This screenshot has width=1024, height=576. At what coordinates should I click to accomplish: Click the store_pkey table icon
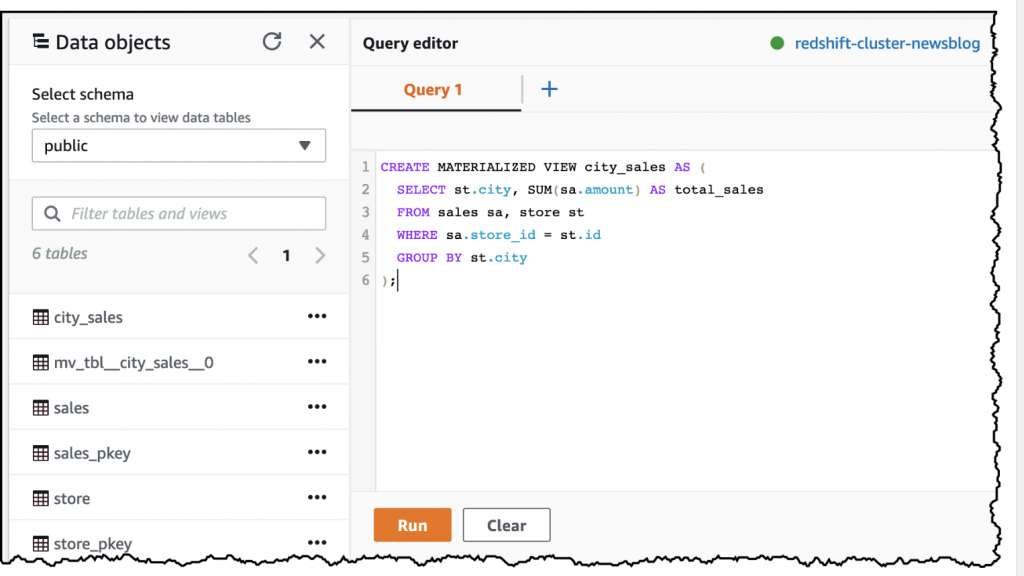(40, 544)
